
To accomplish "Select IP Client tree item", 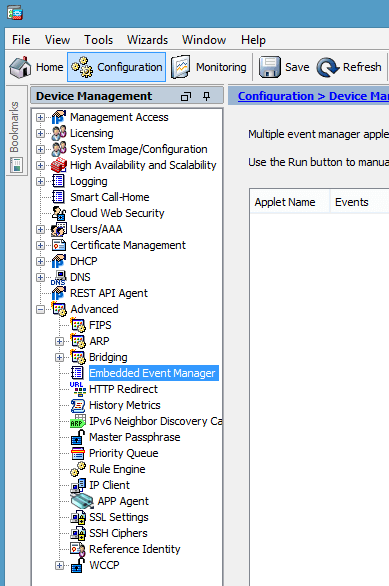I will 109,485.
